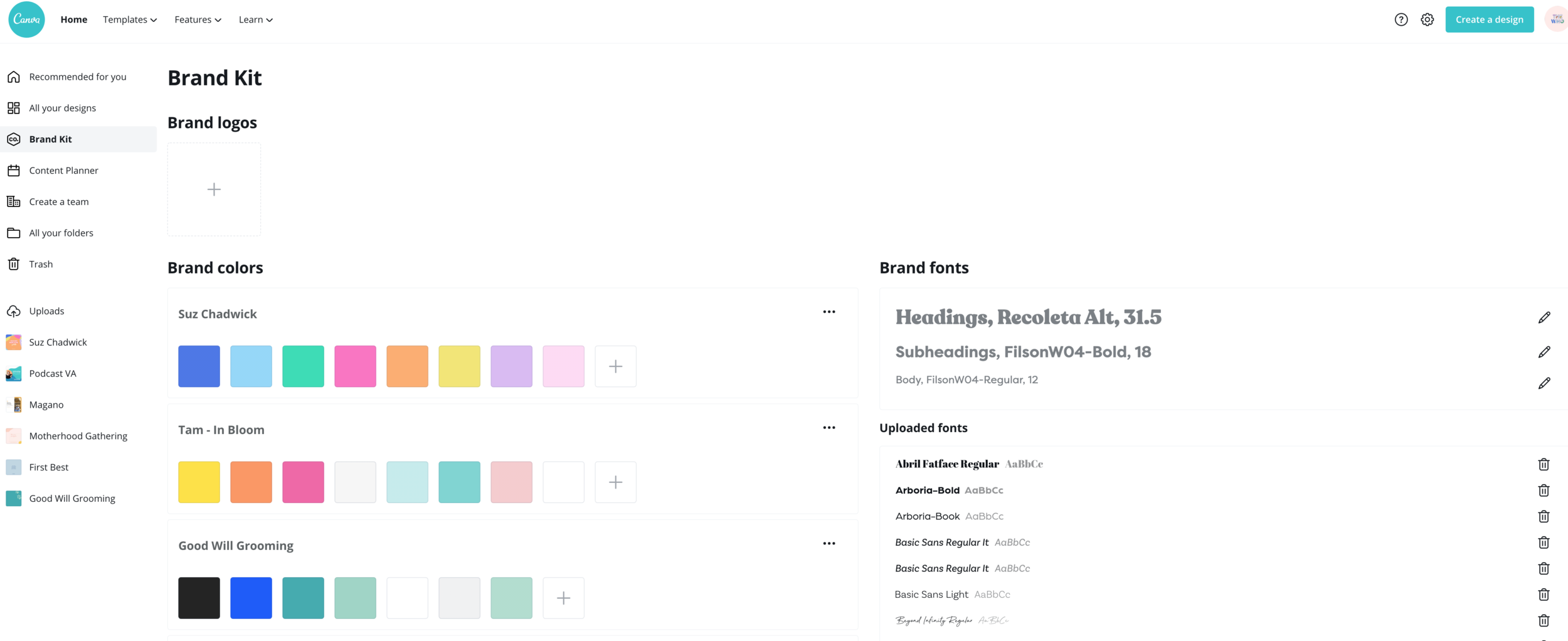Click the Uploads cloud icon
The image size is (1568, 641).
pos(14,311)
